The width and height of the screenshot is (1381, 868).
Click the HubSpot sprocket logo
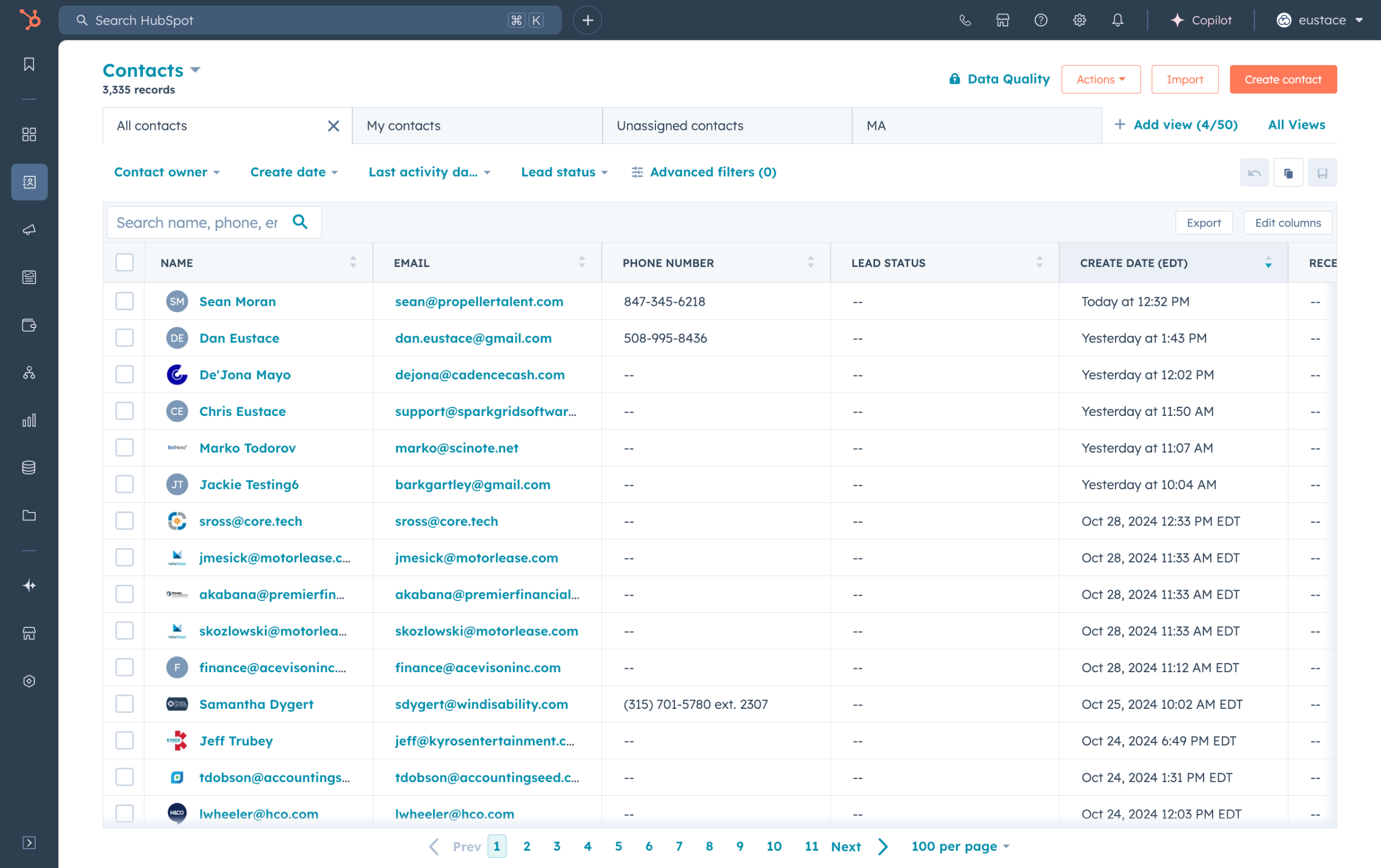pos(30,19)
